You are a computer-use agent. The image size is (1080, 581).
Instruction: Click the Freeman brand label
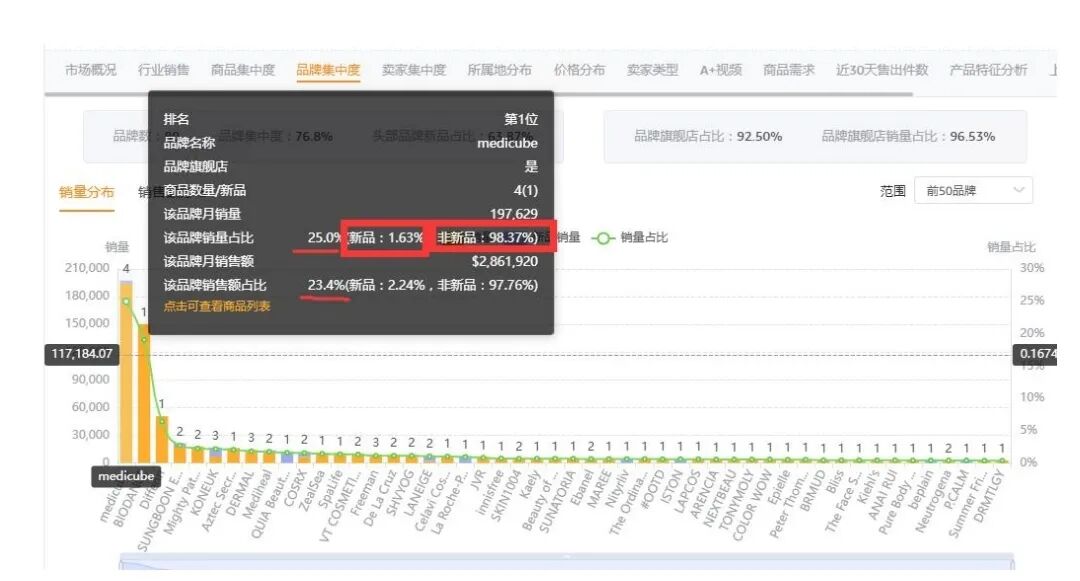pyautogui.click(x=364, y=494)
